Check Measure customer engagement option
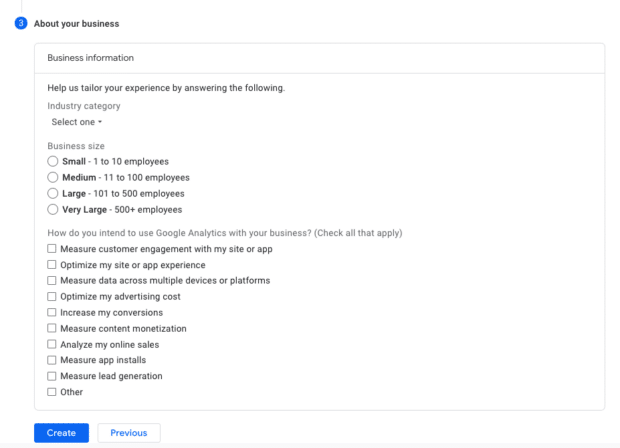The image size is (620, 448). 52,249
